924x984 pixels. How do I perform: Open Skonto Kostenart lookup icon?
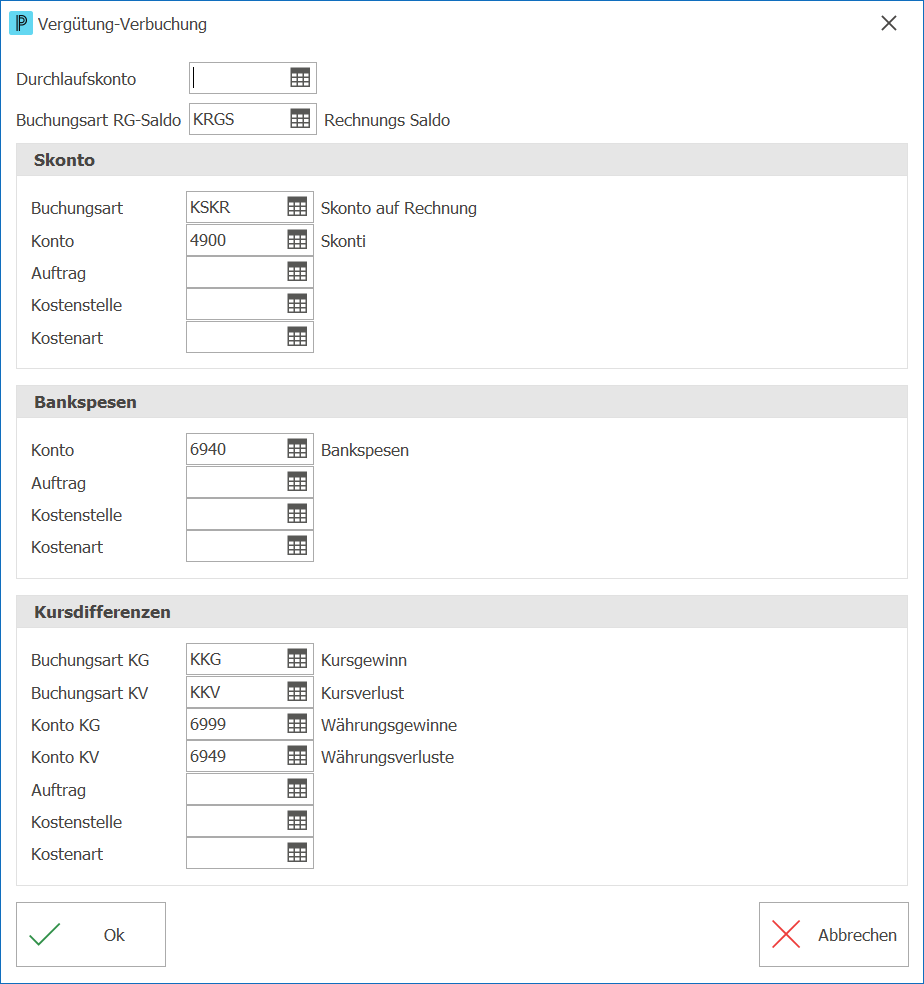pos(297,337)
